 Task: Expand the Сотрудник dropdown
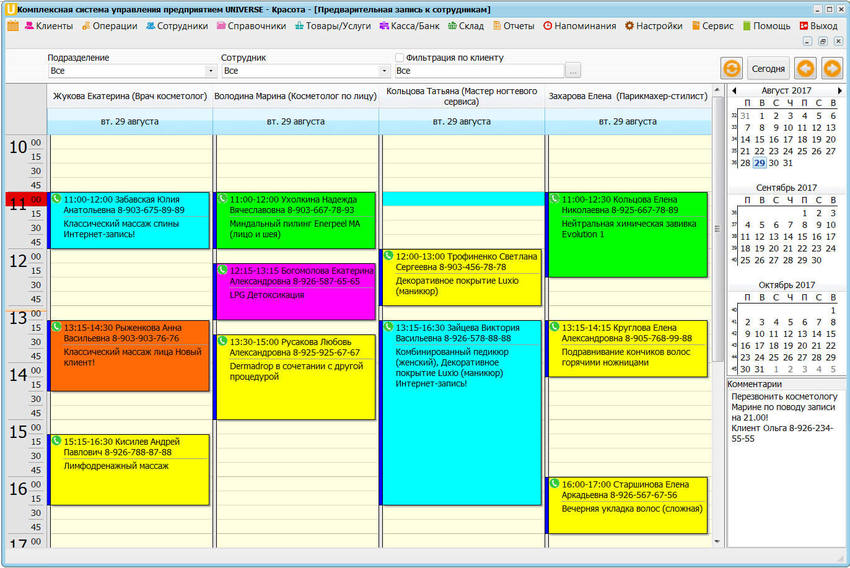coord(384,71)
